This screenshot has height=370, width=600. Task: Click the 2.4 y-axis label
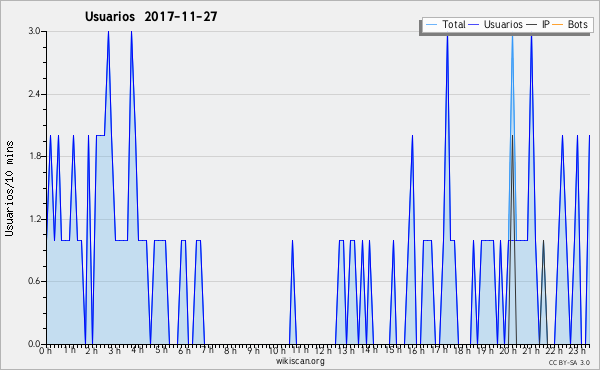pos(34,94)
